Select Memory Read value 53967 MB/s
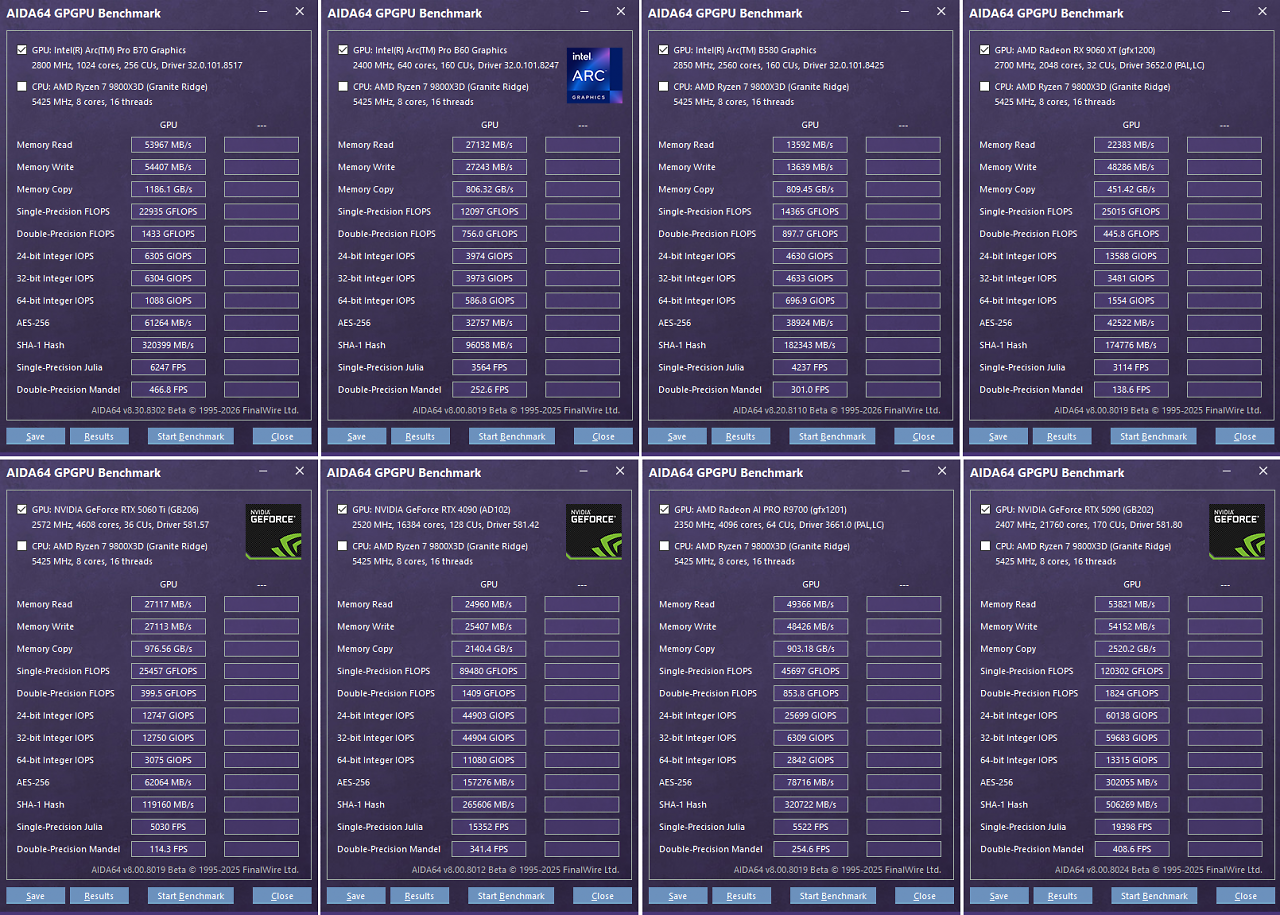The image size is (1280, 915). tap(168, 145)
